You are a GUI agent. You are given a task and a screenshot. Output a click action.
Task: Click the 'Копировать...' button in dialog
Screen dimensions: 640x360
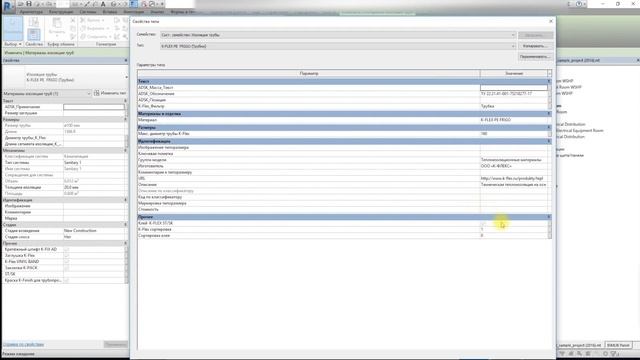536,46
